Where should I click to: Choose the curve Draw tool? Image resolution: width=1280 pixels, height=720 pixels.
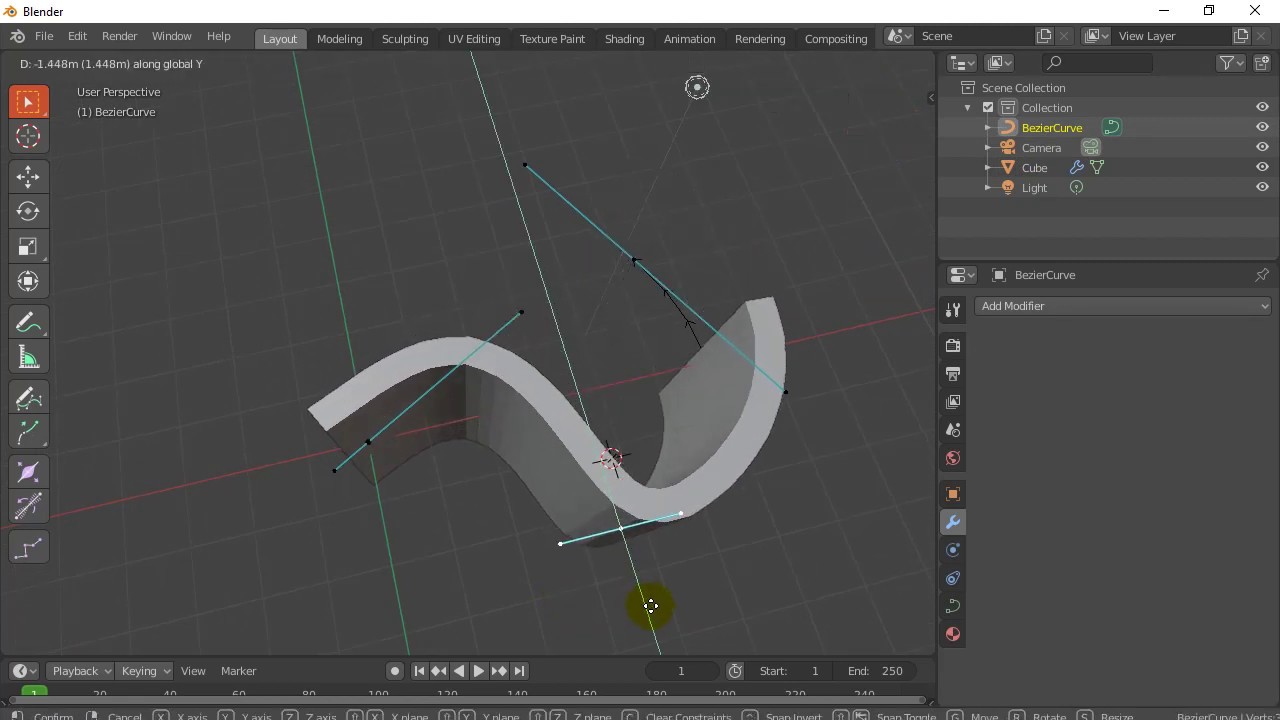pyautogui.click(x=28, y=398)
